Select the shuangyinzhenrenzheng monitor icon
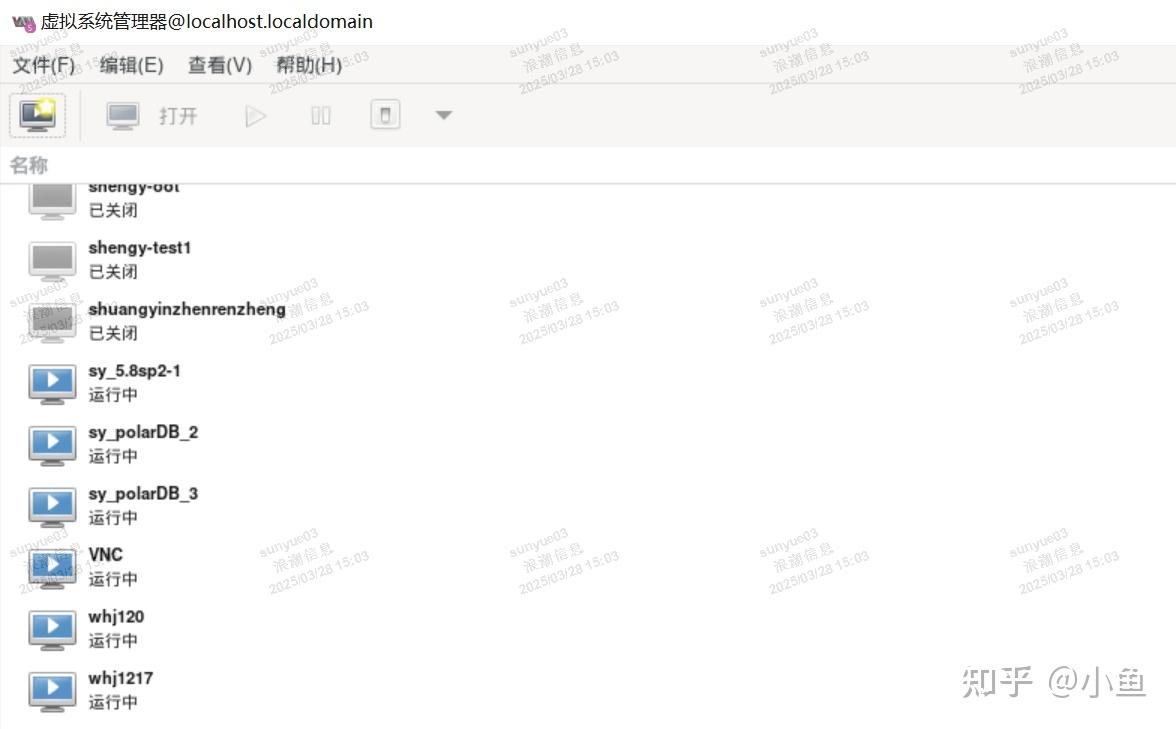 [x=52, y=322]
